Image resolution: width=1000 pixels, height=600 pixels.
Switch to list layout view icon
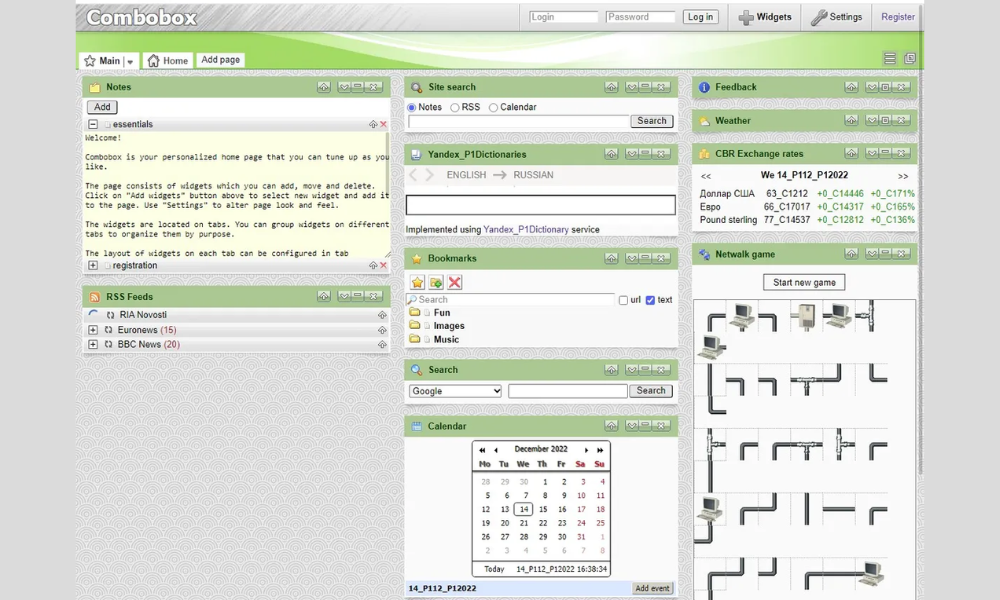point(890,59)
